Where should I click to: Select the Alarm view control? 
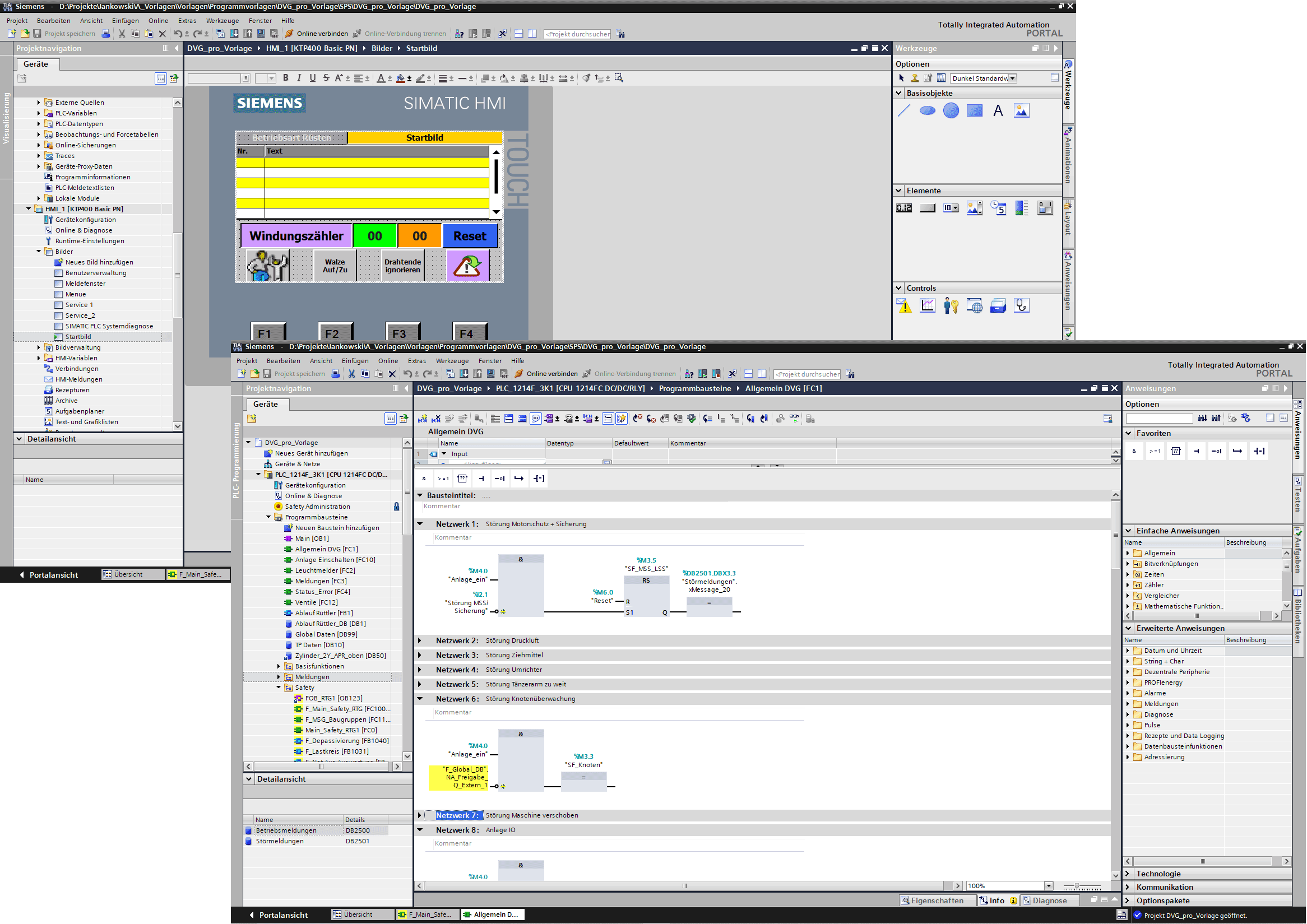pos(904,306)
